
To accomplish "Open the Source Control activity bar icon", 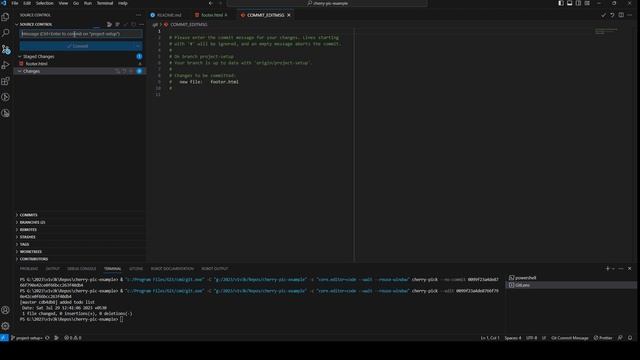I will click(5, 49).
